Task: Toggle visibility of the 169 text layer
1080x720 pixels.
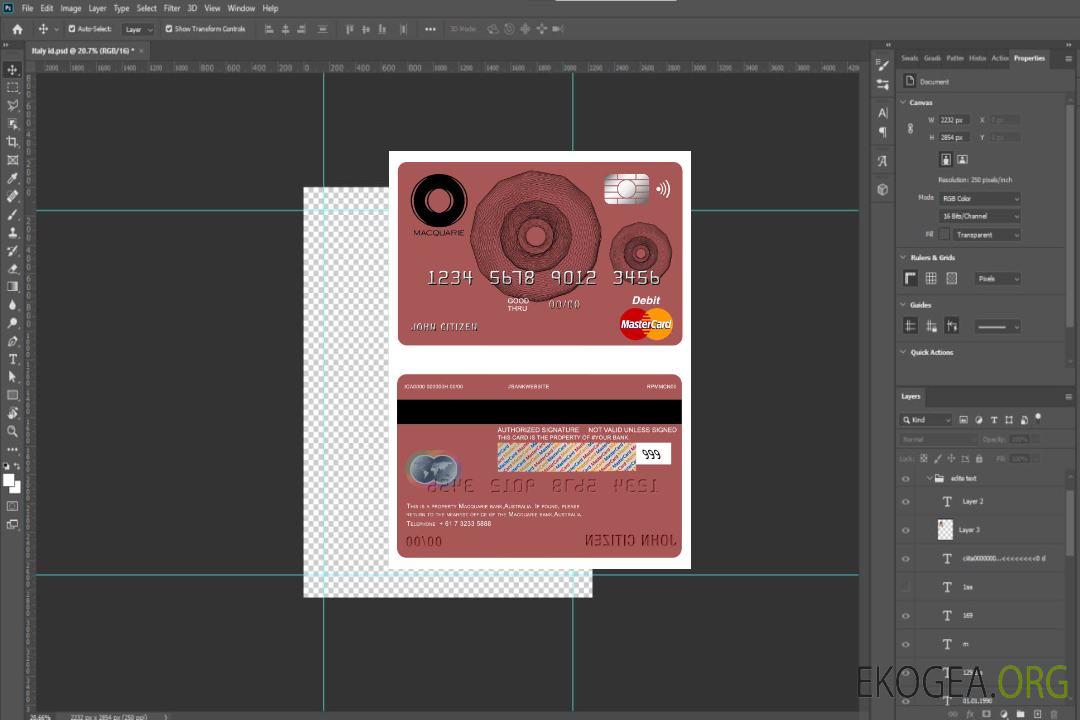Action: point(906,616)
